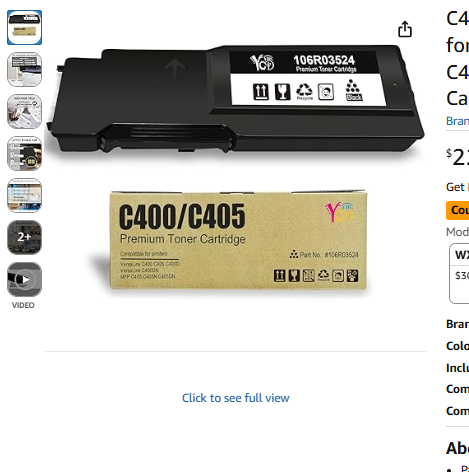Click the VIDEO label under the thumbnails
The width and height of the screenshot is (469, 472).
coord(23,305)
